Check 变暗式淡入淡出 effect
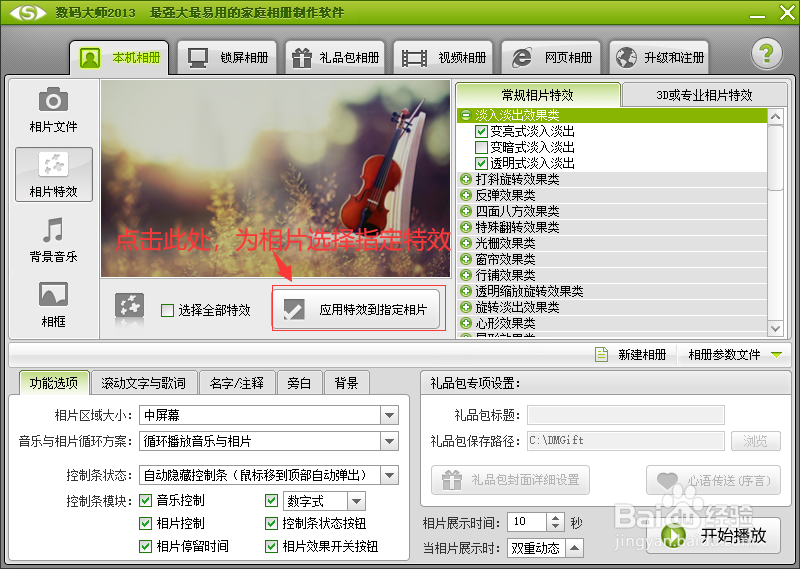 click(481, 147)
